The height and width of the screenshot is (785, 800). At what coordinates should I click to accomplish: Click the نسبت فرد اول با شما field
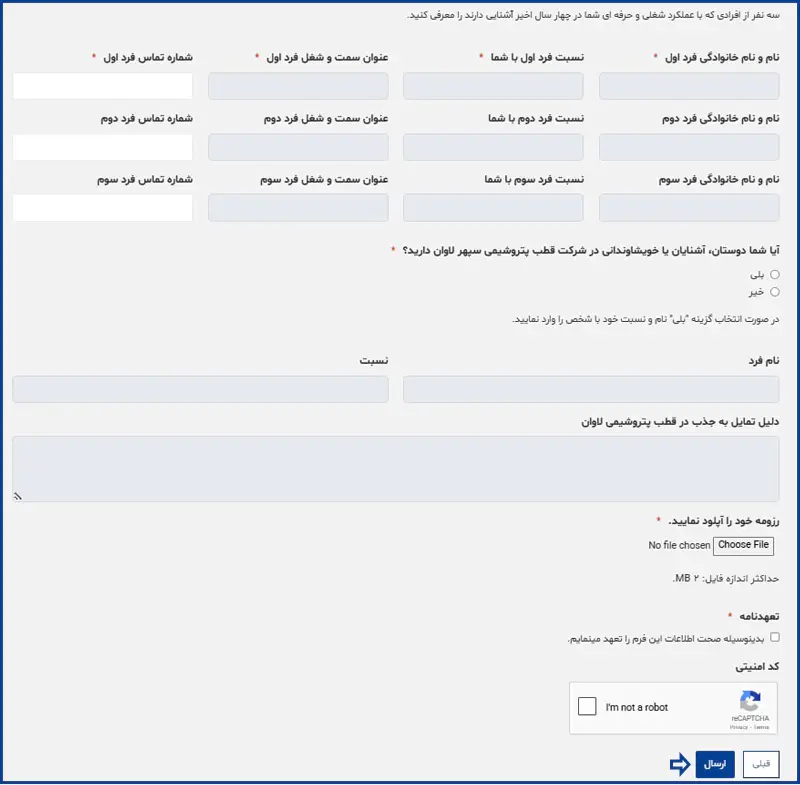point(493,87)
